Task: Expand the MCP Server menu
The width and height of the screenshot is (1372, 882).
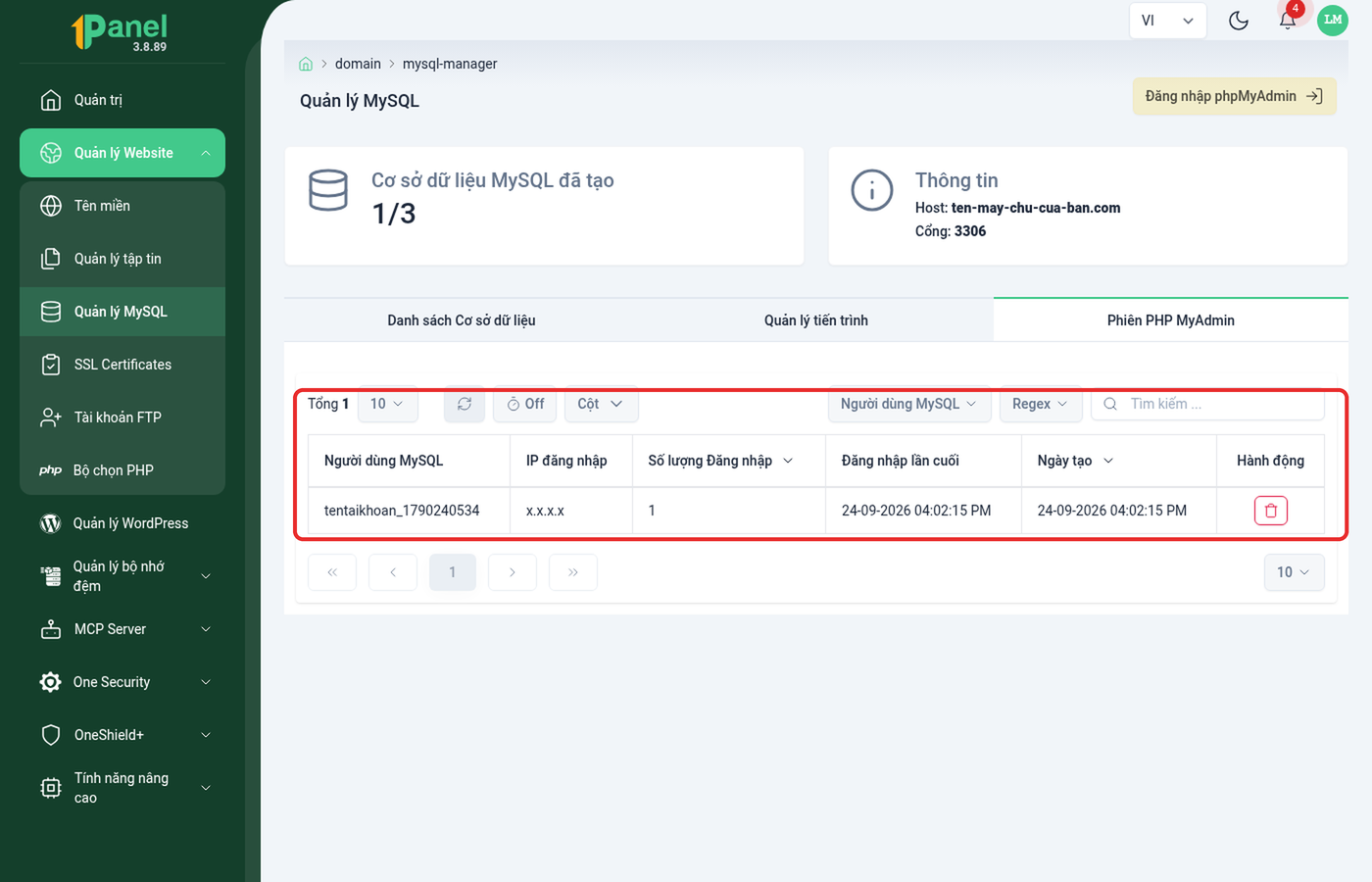Action: pyautogui.click(x=122, y=629)
